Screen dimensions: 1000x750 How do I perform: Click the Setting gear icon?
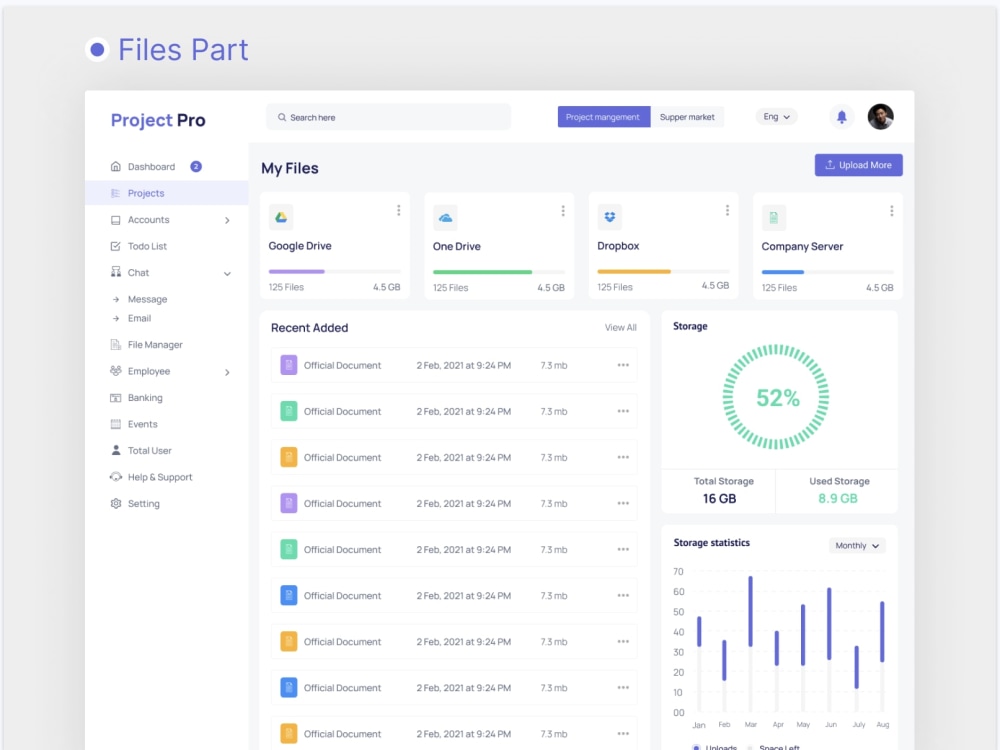(115, 503)
